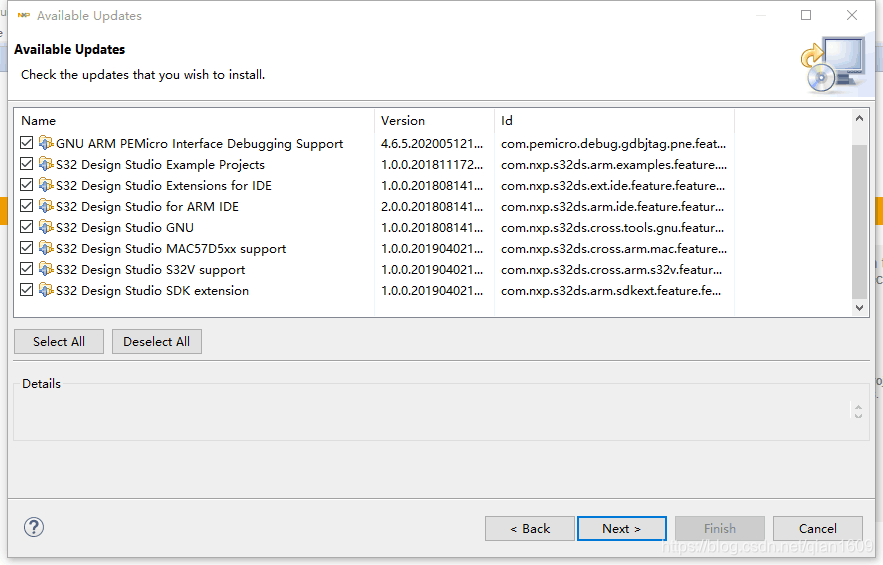Image resolution: width=883 pixels, height=565 pixels.
Task: Click the S32V support feature icon
Action: coord(46,270)
